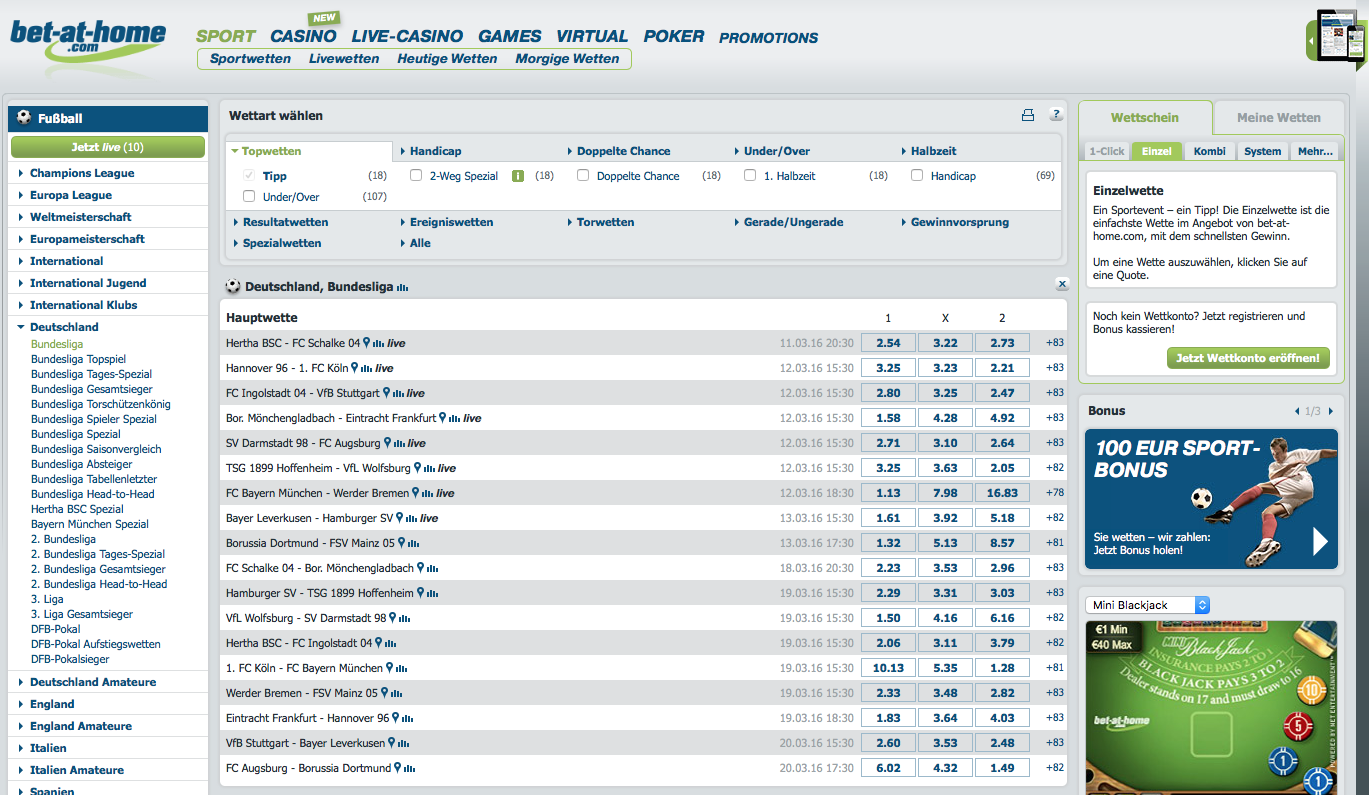Click the Jetzt Wettkonto eröffnen! button
1369x795 pixels.
pyautogui.click(x=1248, y=358)
